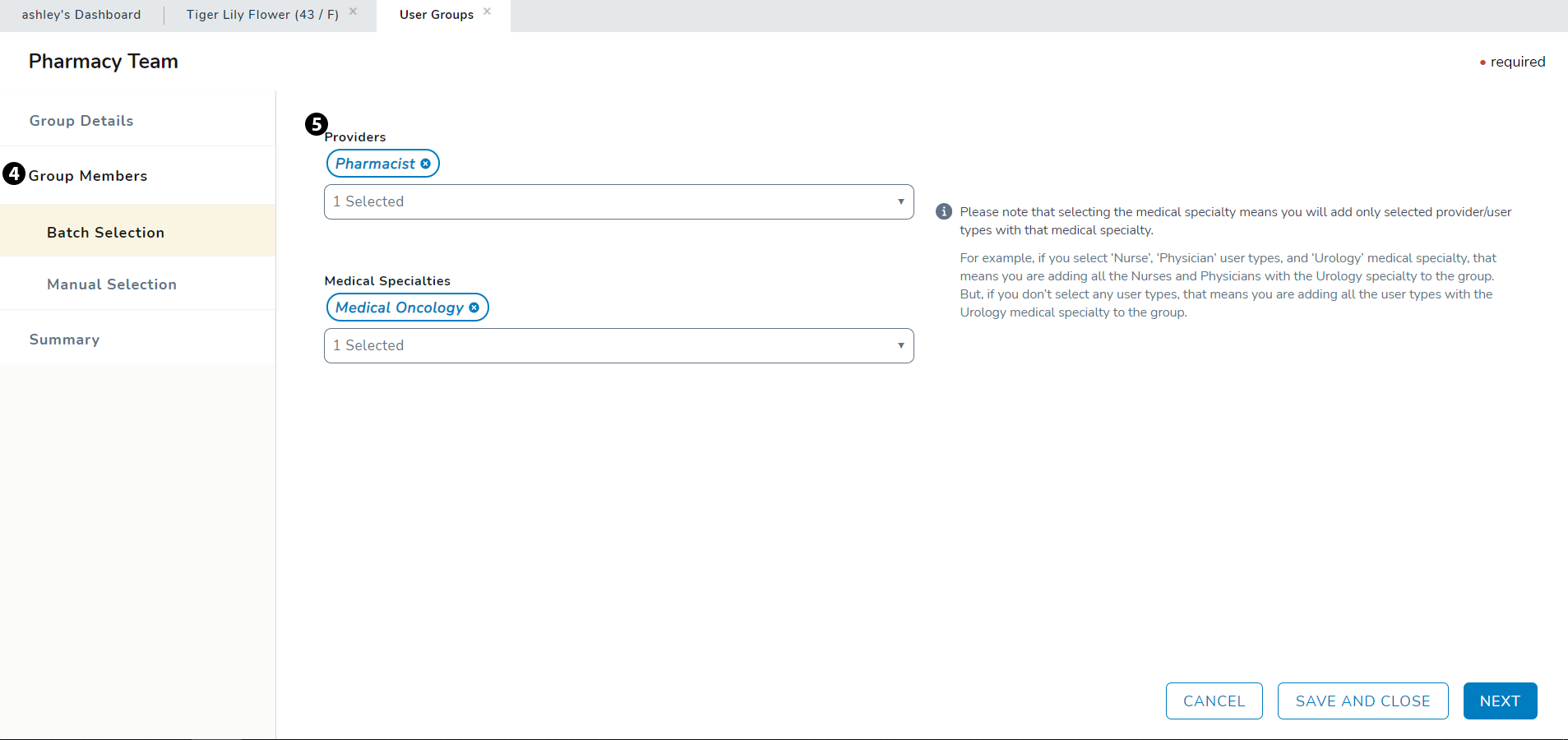Go to the Summary step
The image size is (1568, 740).
coord(64,340)
